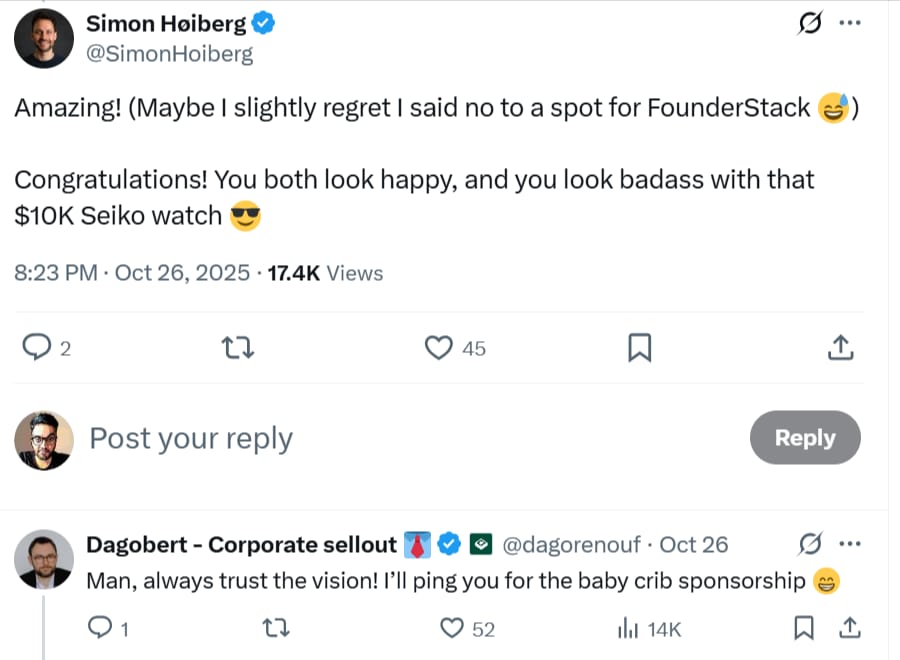Reply to Dagobert's comment
This screenshot has width=900, height=660.
coord(99,628)
